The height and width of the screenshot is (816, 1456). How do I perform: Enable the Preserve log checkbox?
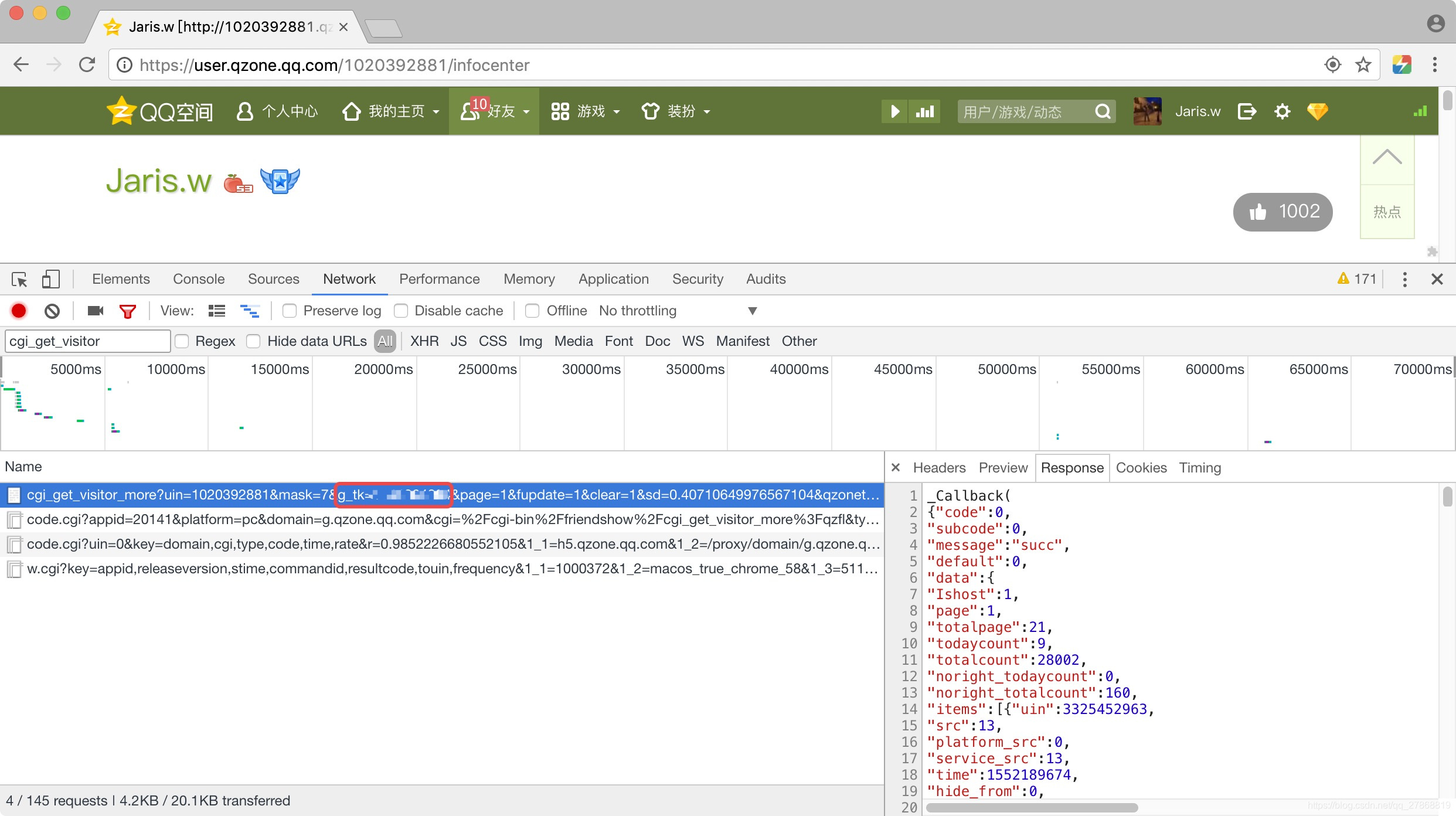[x=290, y=311]
